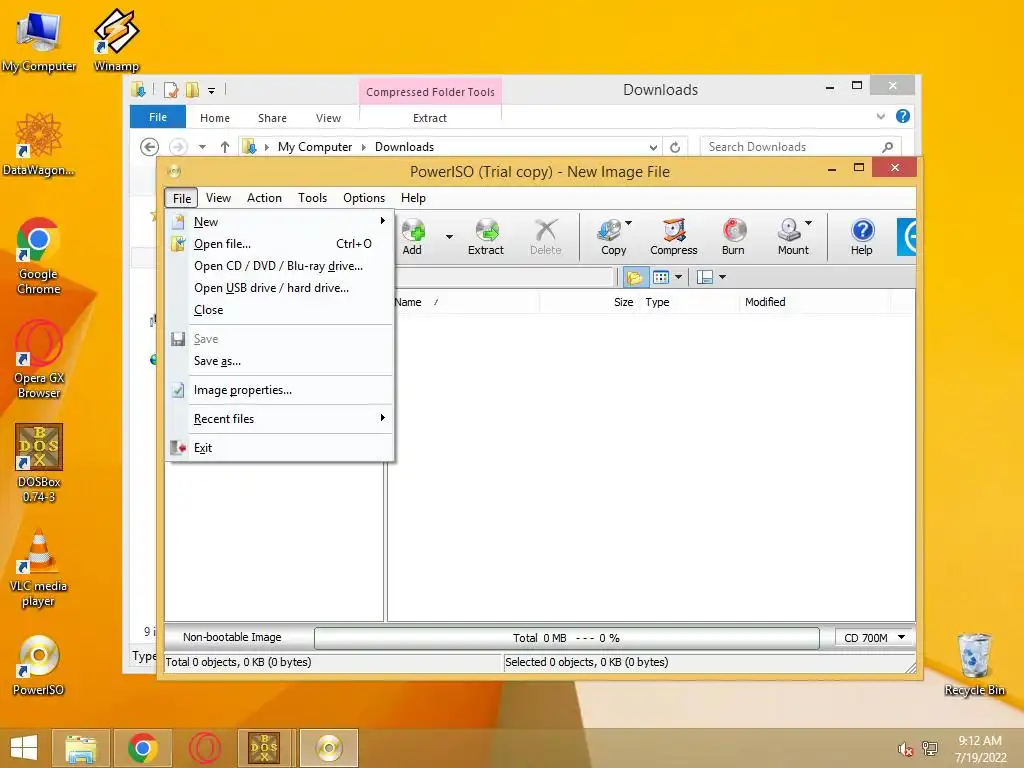Open the Mount button dropdown arrow
This screenshot has height=768, width=1024.
pos(808,223)
